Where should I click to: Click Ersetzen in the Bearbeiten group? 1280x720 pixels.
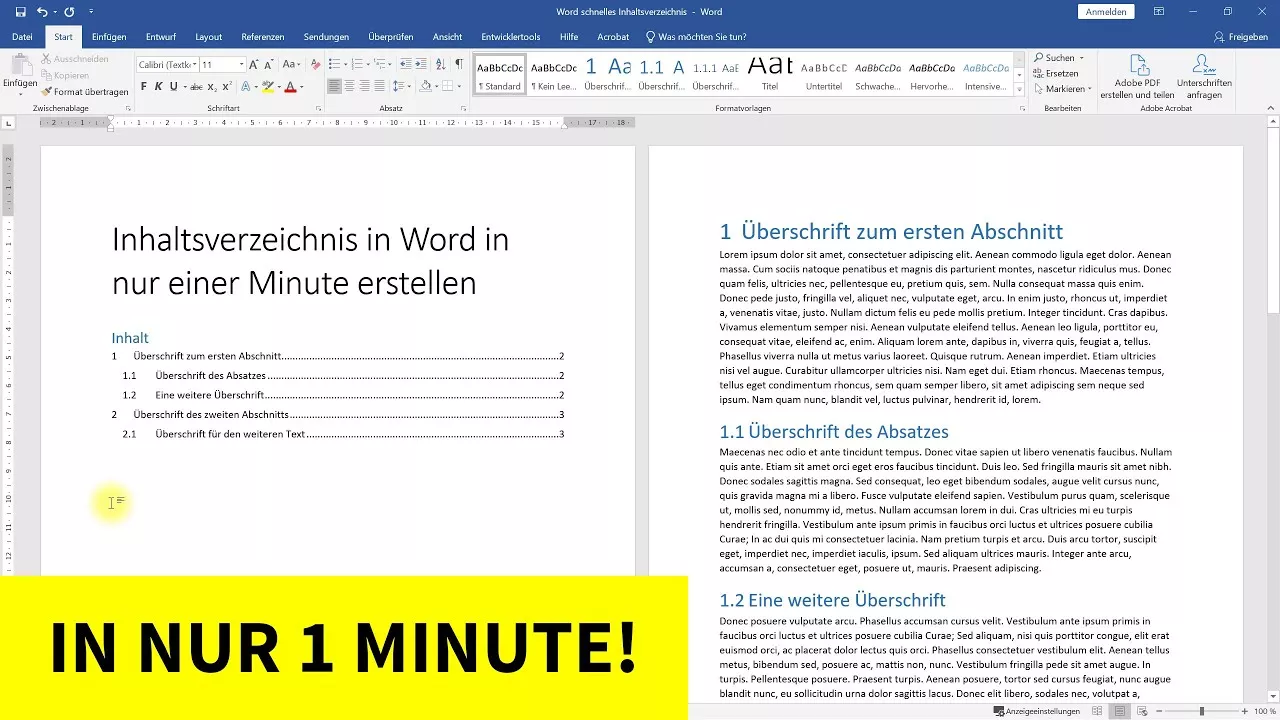[1058, 72]
